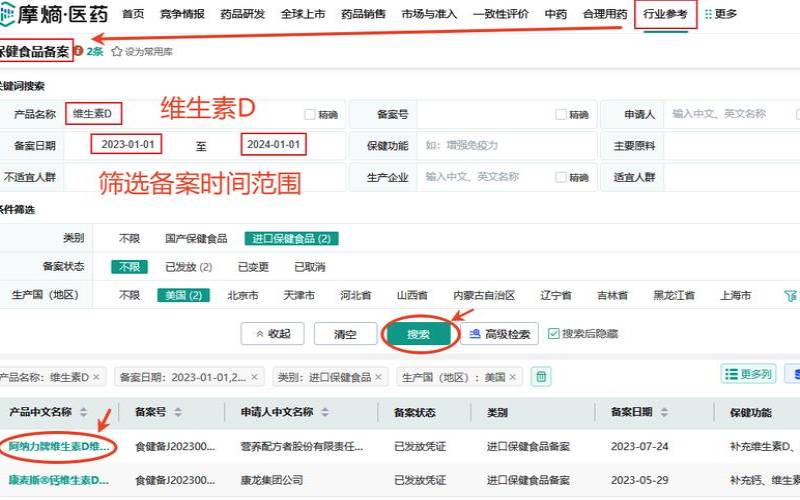
Task: Click 2023-07-24 date cell
Action: click(x=639, y=446)
